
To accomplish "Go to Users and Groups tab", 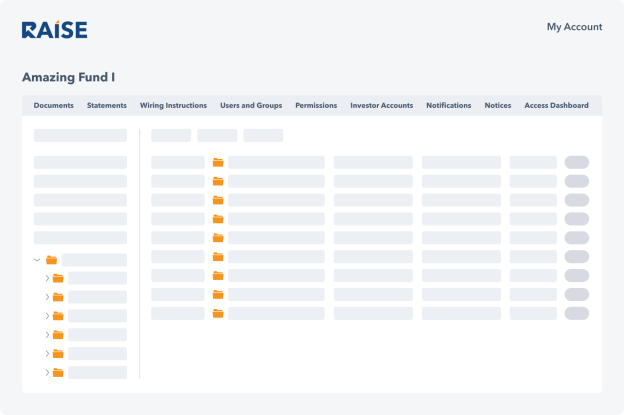I will pos(251,105).
